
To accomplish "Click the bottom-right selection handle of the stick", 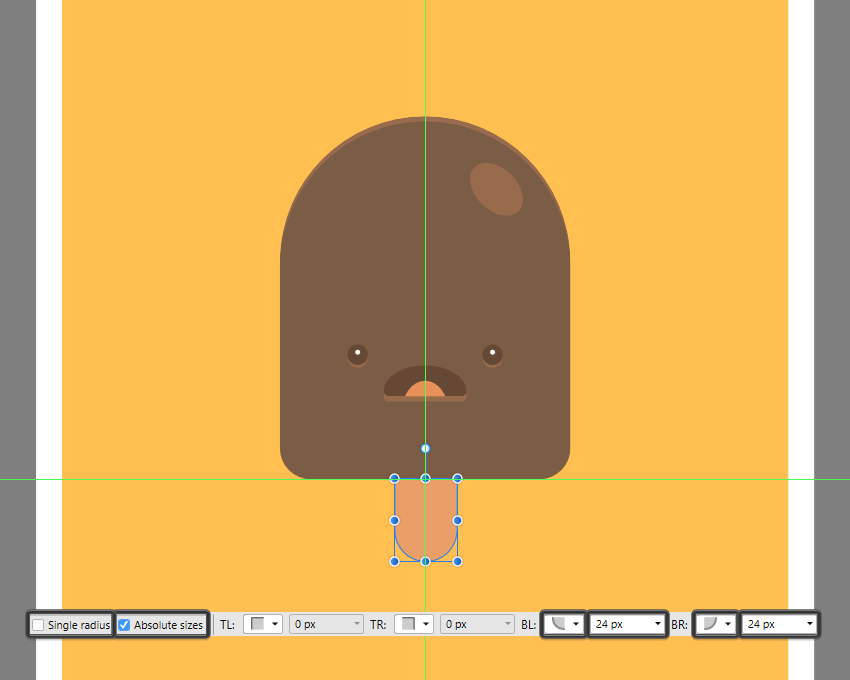I will pyautogui.click(x=458, y=562).
